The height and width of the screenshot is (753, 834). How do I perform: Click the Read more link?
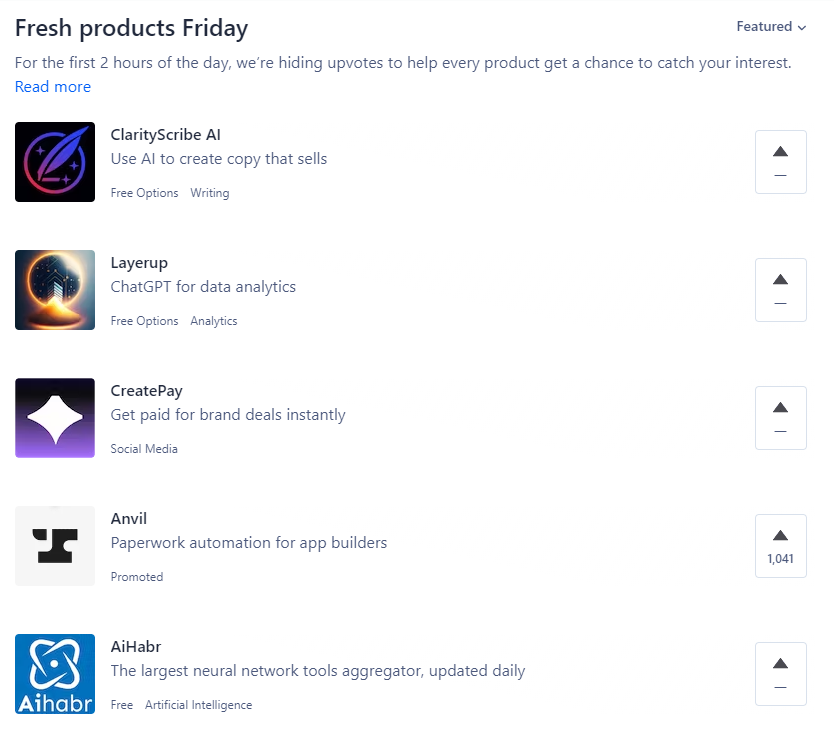[53, 87]
